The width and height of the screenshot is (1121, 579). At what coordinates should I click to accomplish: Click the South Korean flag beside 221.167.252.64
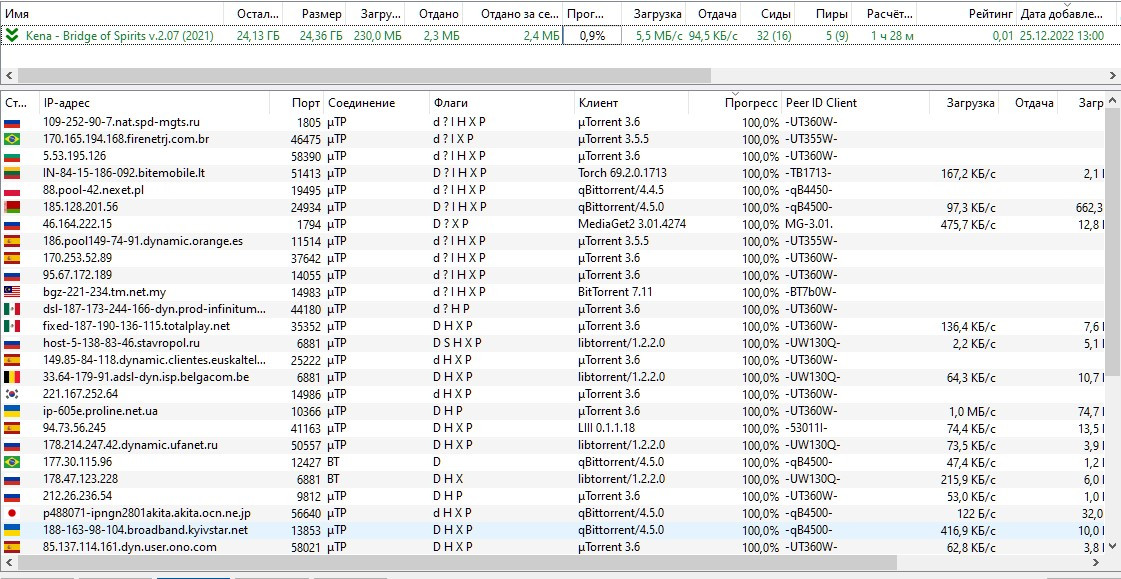point(13,394)
